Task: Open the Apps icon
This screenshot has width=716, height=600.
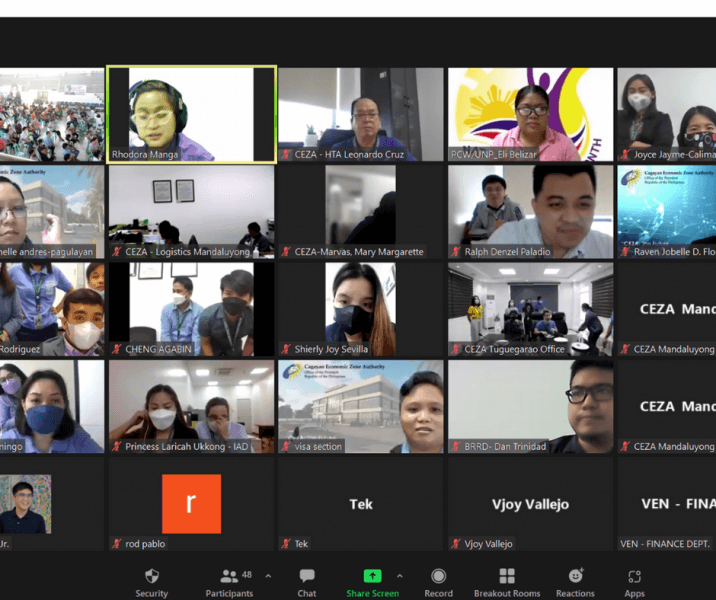Action: click(x=634, y=576)
